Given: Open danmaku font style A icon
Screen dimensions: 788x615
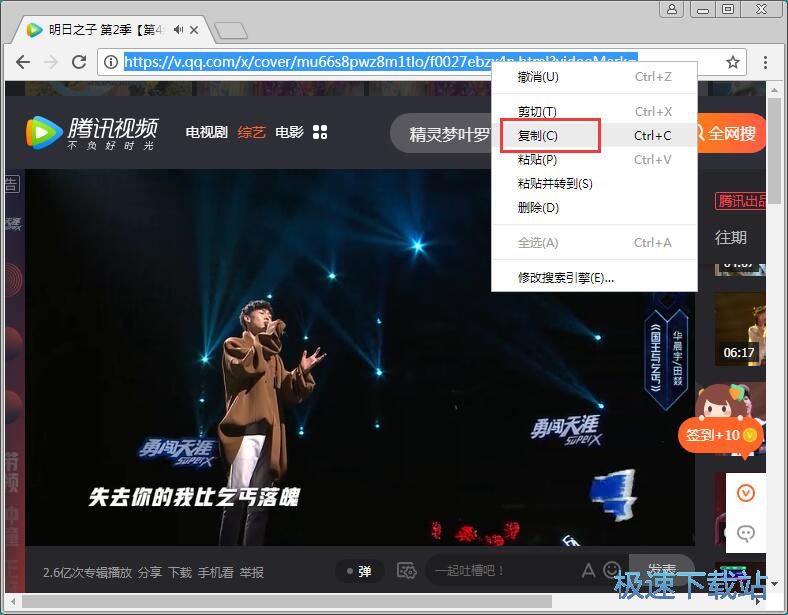Looking at the screenshot, I should click(588, 571).
